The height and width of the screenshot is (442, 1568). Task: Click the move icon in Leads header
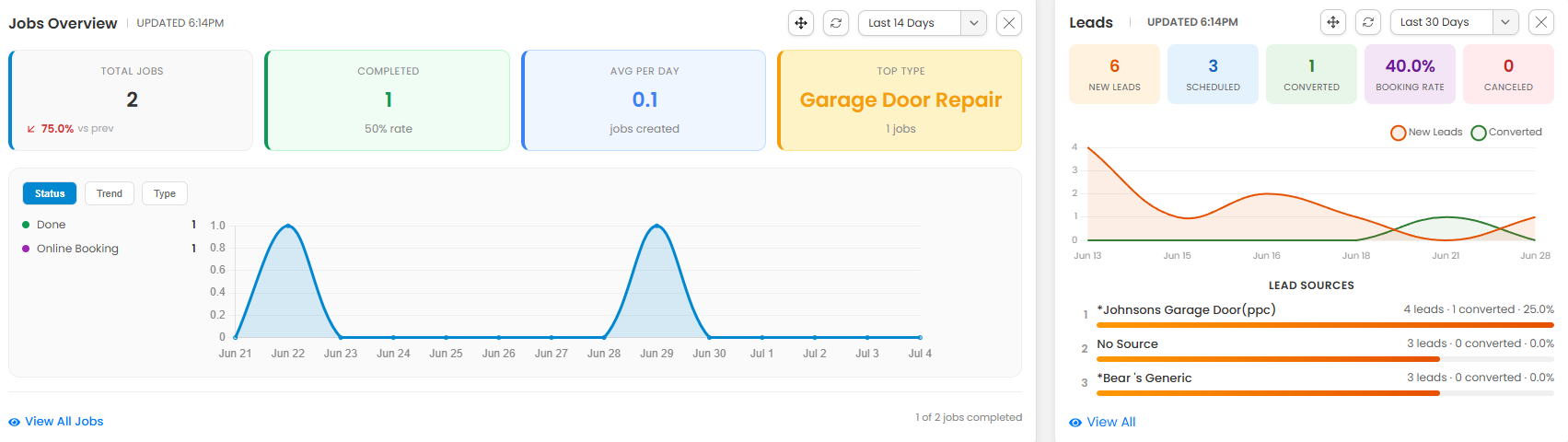(1333, 22)
